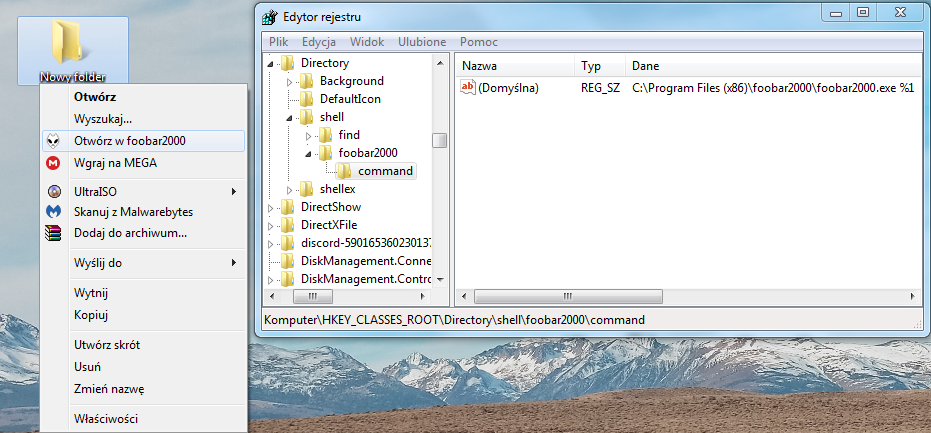931x433 pixels.
Task: Click the DiskManagement.Connection folder icon
Action: point(287,261)
